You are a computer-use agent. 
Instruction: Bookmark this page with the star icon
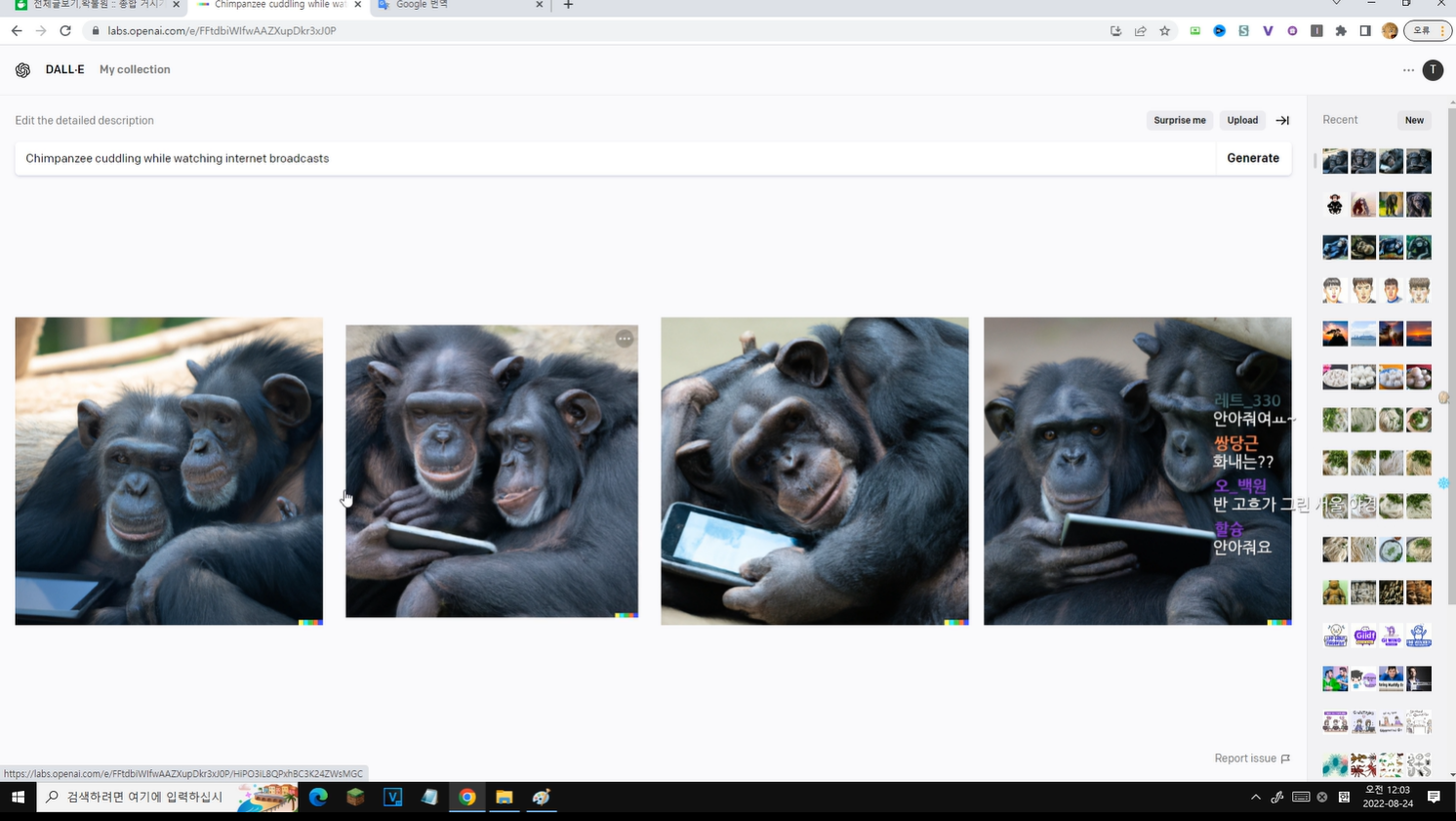(1164, 31)
